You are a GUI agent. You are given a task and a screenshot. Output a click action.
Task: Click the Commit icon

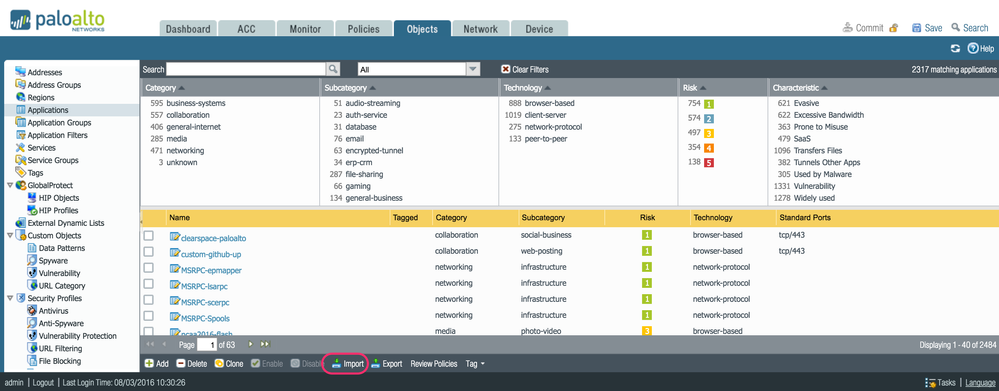847,27
